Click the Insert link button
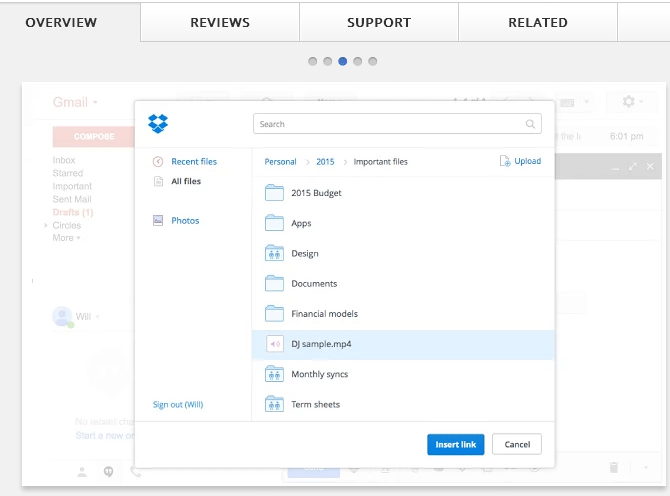The image size is (670, 496). pos(455,444)
